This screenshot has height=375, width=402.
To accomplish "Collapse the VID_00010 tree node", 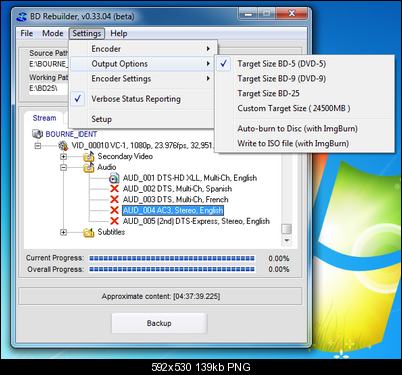I will point(38,146).
